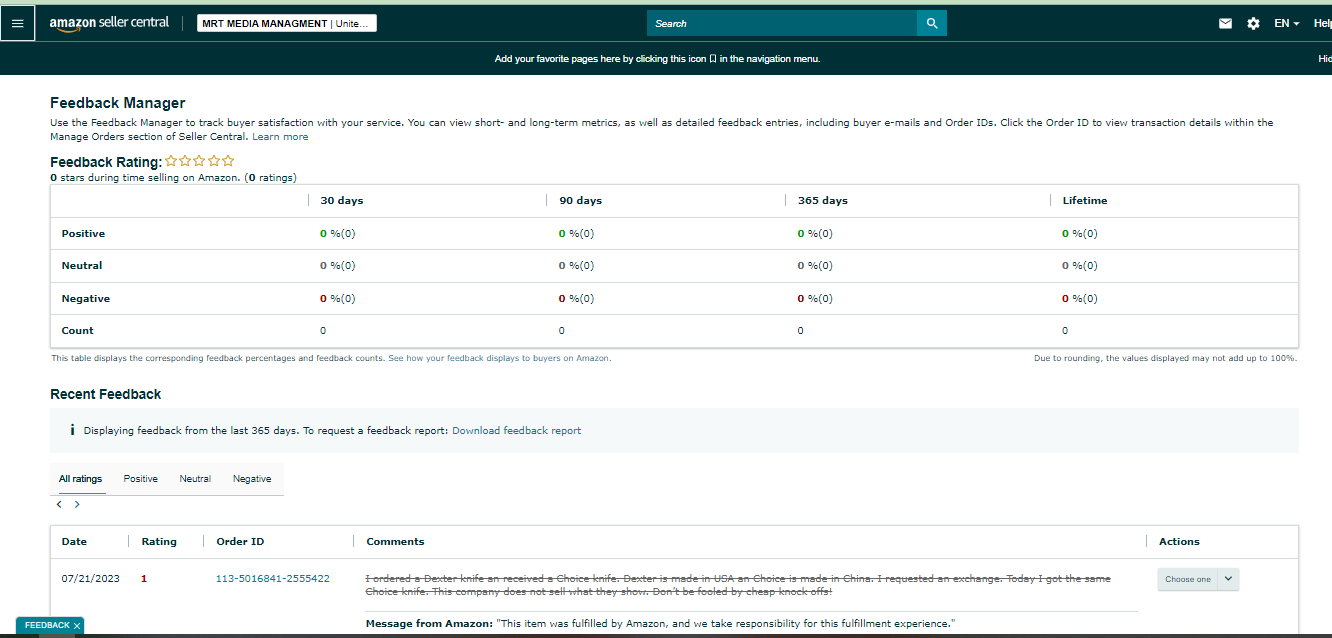Switch to the Negative tab
The image size is (1332, 638).
click(252, 479)
